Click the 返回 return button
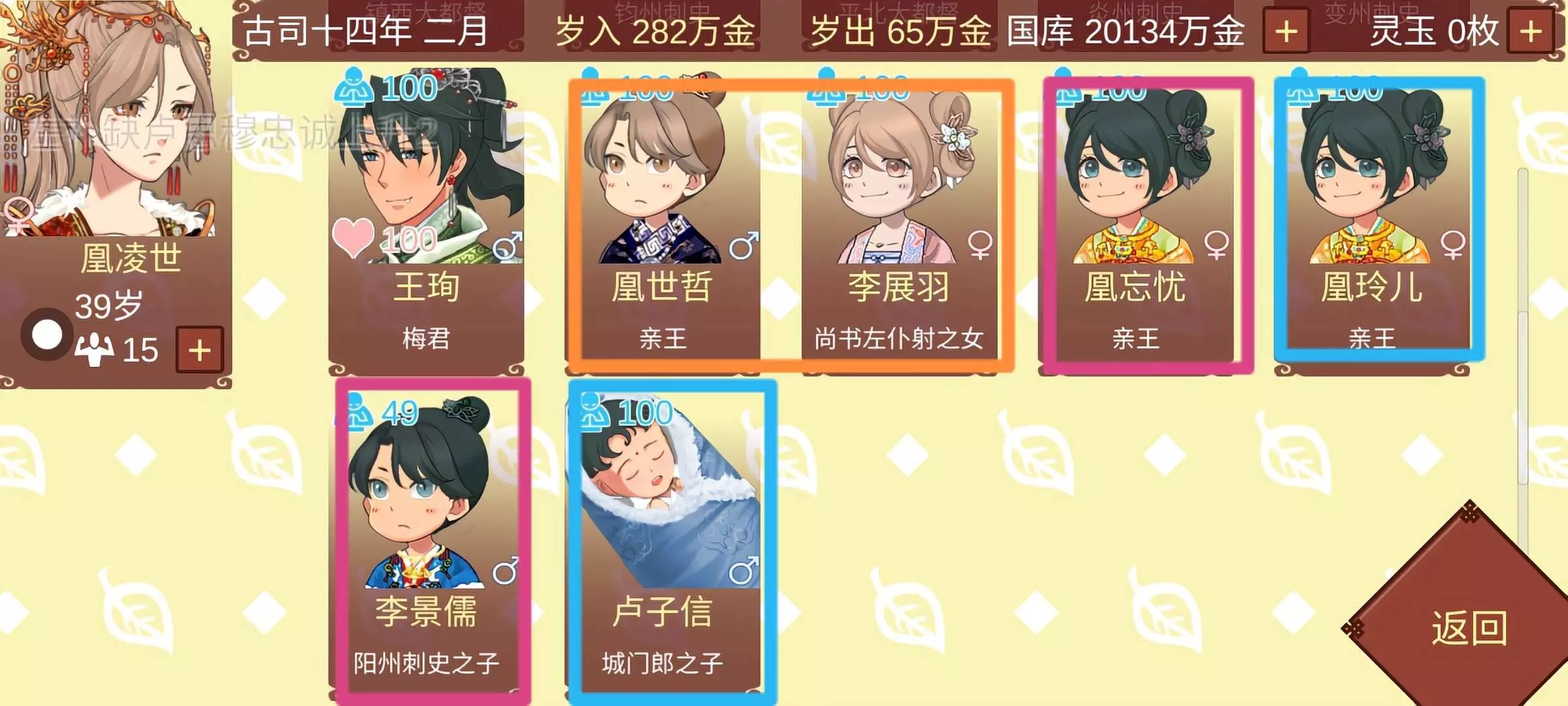Image resolution: width=1568 pixels, height=706 pixels. pyautogui.click(x=1469, y=626)
